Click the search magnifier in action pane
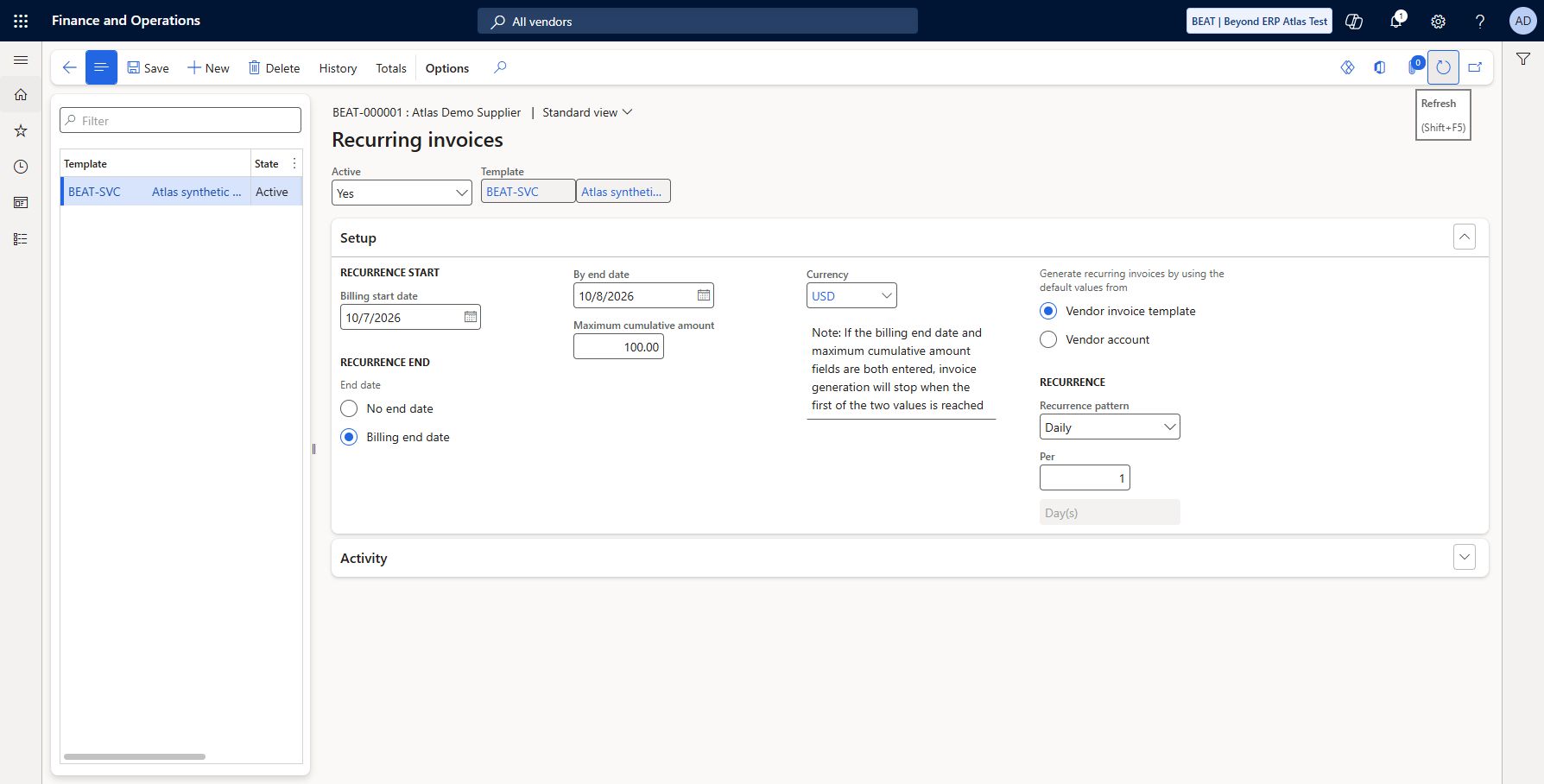The width and height of the screenshot is (1544, 784). [x=500, y=67]
